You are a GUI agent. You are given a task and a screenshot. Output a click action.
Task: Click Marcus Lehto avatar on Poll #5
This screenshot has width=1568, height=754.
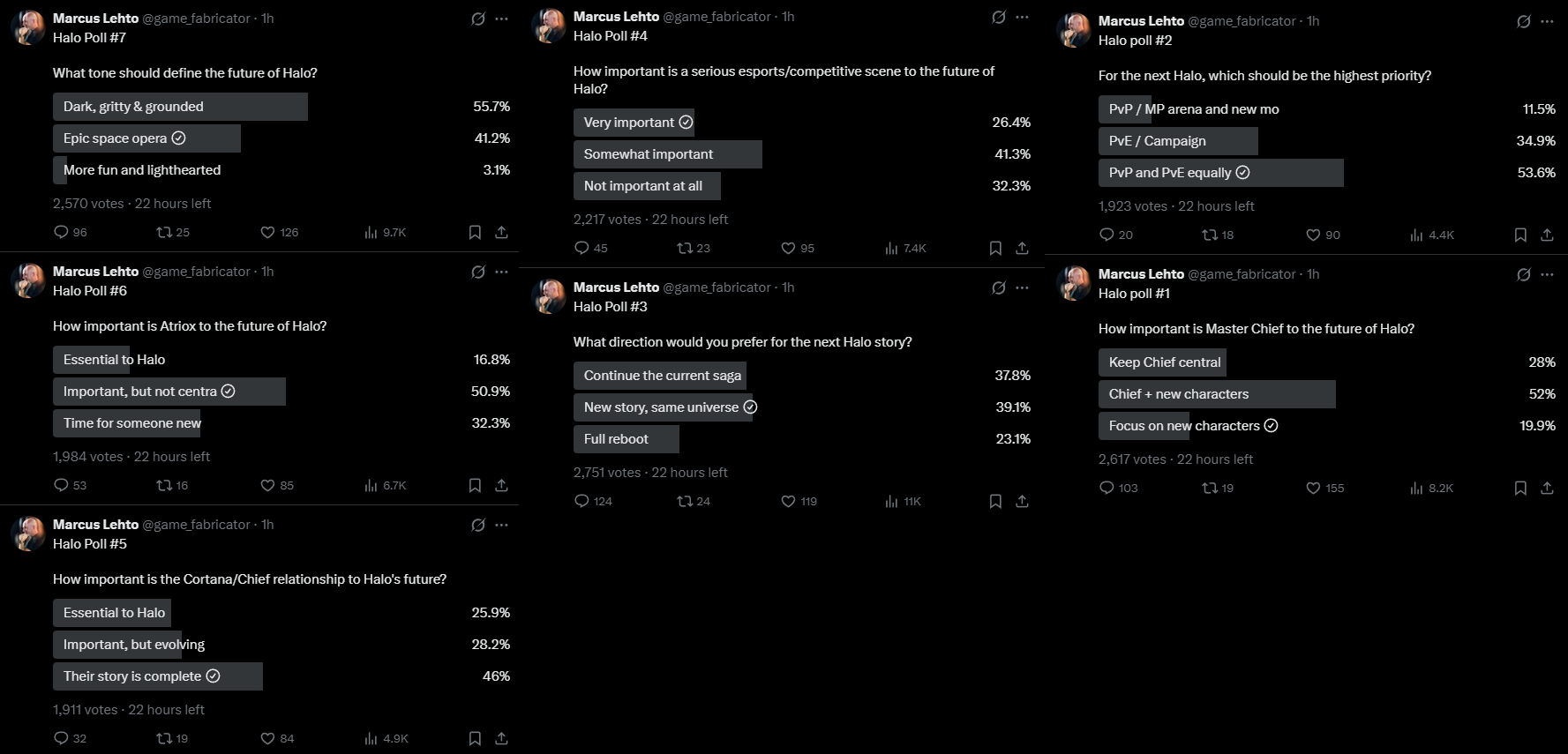pyautogui.click(x=28, y=534)
